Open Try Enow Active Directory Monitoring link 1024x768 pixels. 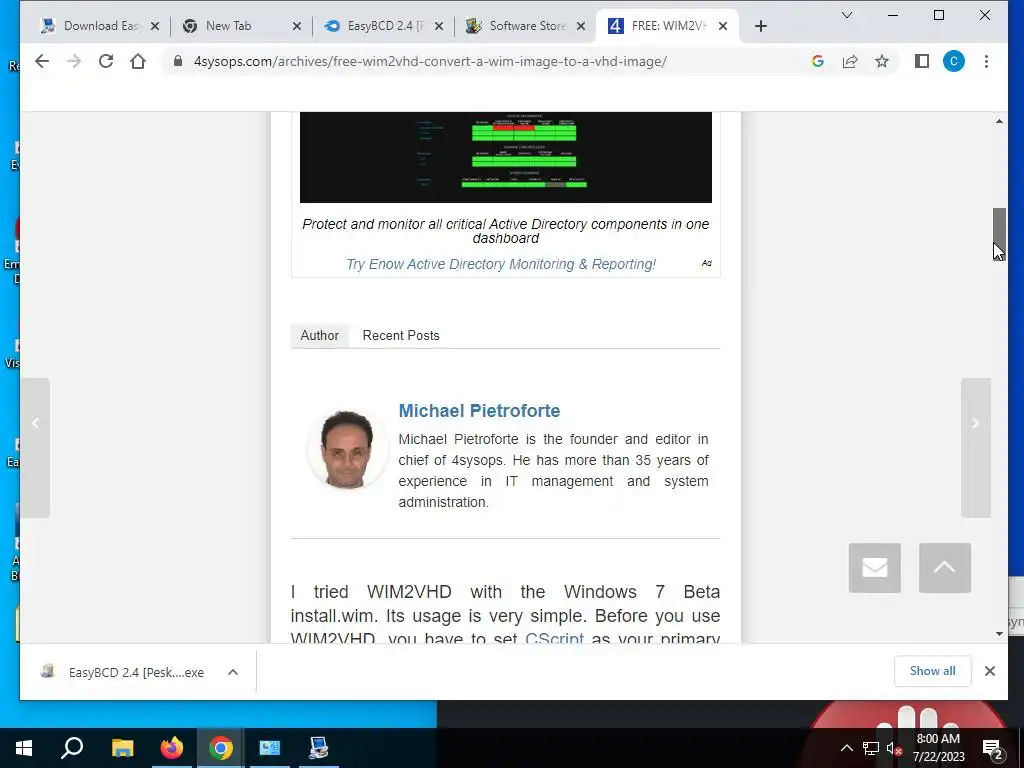click(501, 264)
